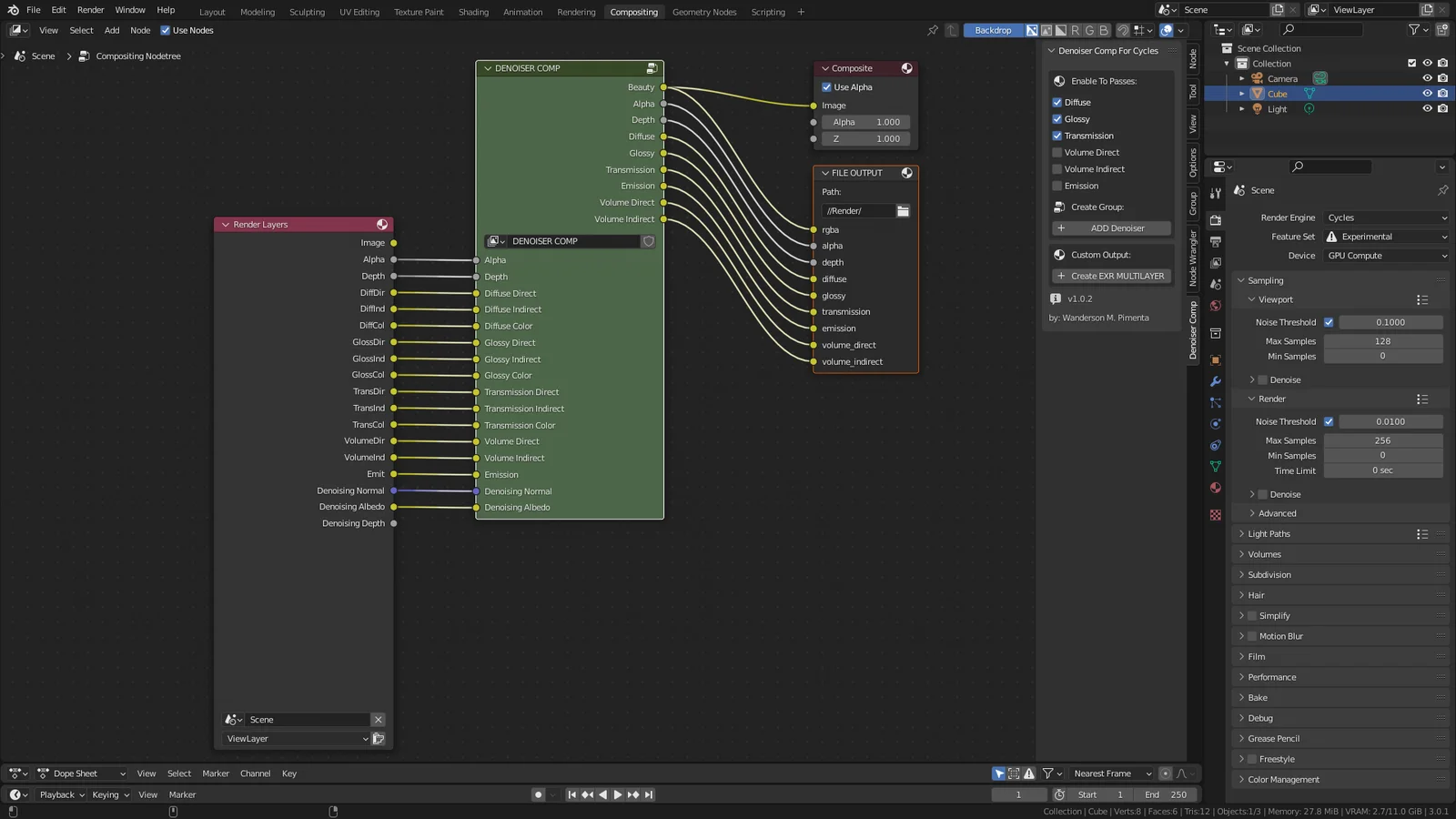Open the Add menu in the compositor

111,30
